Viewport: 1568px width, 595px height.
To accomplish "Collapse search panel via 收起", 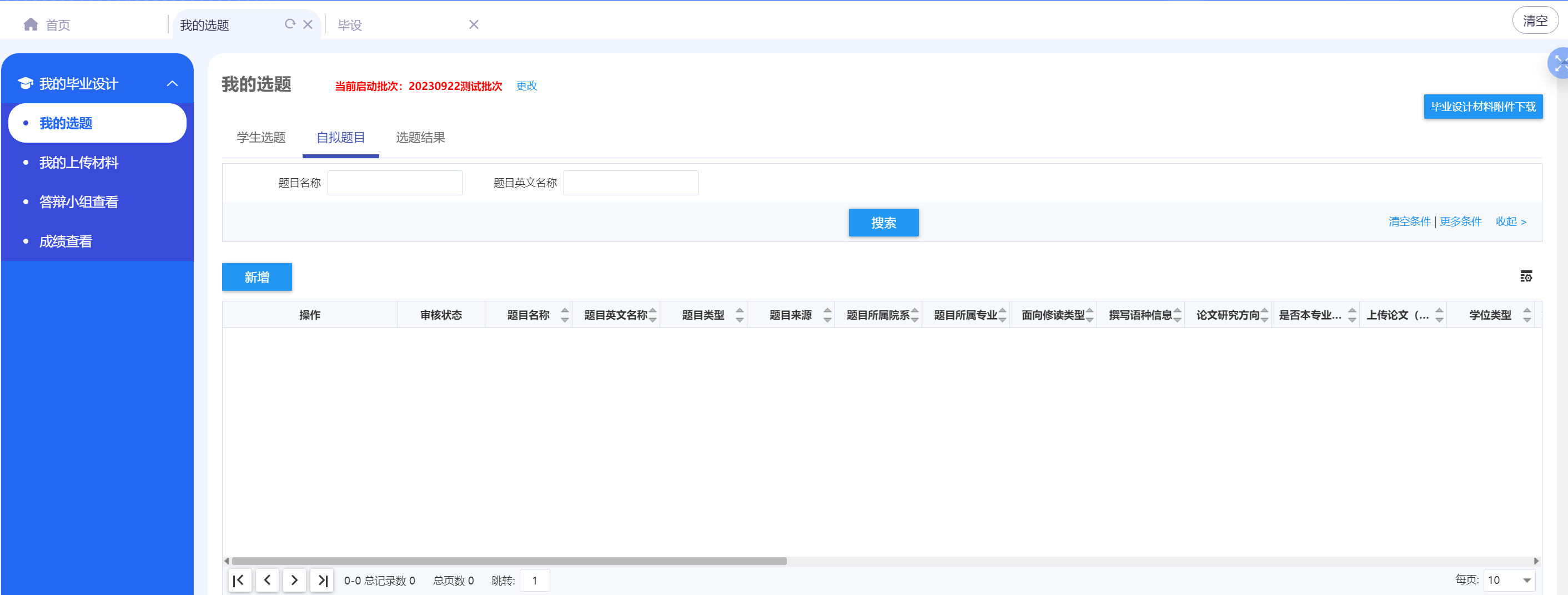I will pyautogui.click(x=1511, y=221).
